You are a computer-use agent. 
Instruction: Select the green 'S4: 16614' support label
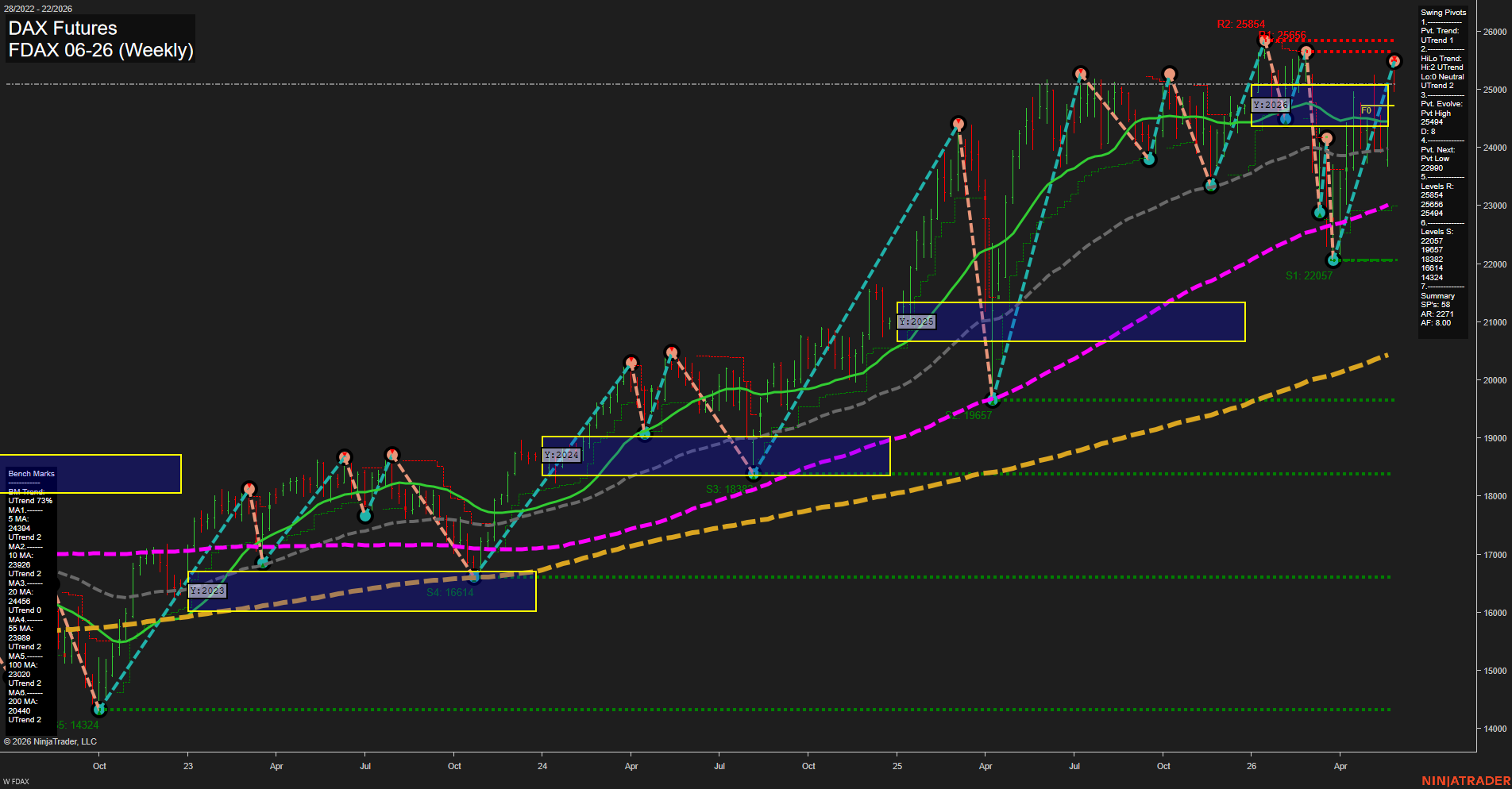(449, 592)
